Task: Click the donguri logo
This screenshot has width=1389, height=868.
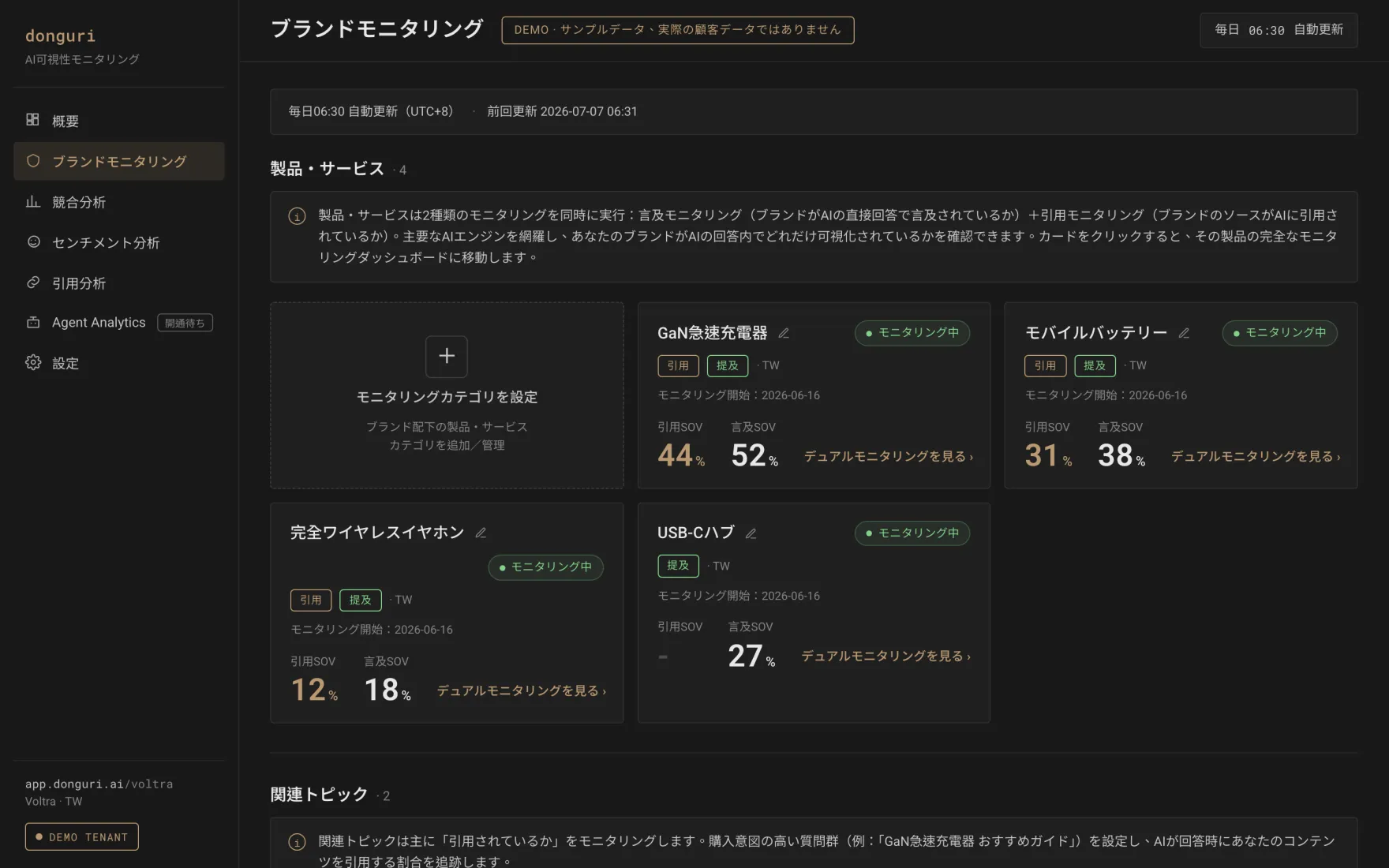Action: [60, 36]
